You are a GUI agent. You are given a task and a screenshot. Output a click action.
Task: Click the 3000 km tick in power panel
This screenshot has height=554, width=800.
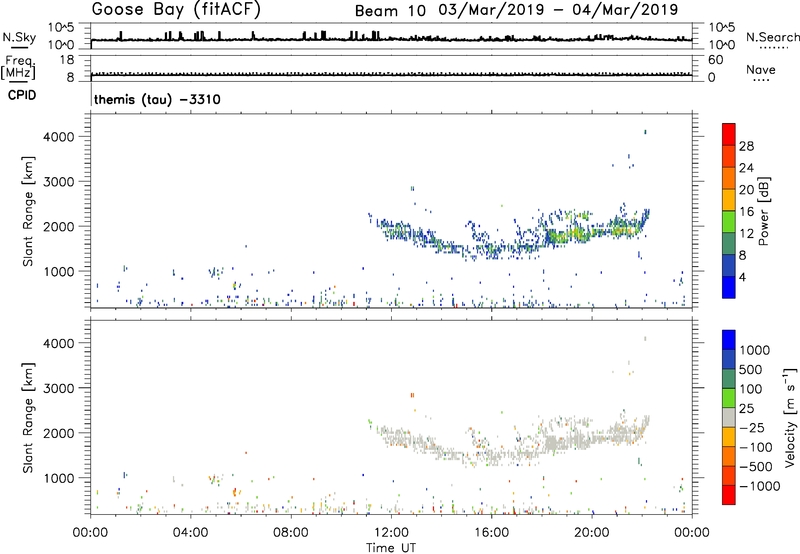[x=59, y=182]
